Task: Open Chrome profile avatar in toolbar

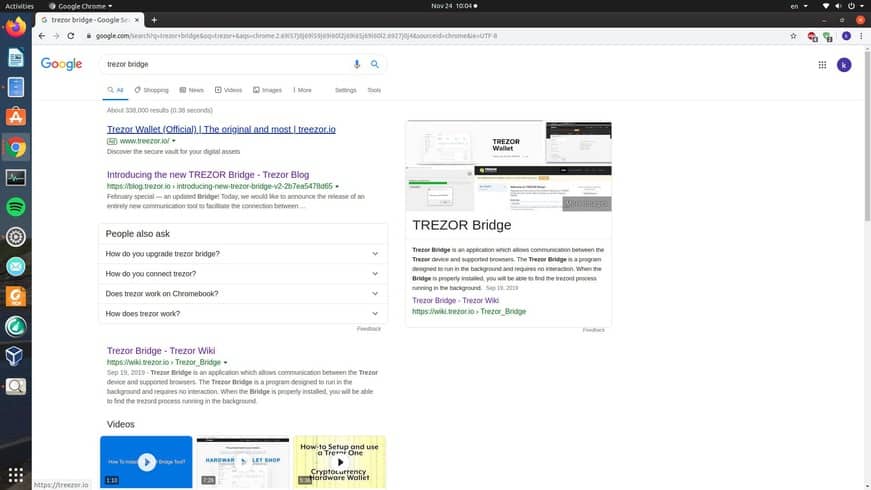Action: (x=846, y=36)
